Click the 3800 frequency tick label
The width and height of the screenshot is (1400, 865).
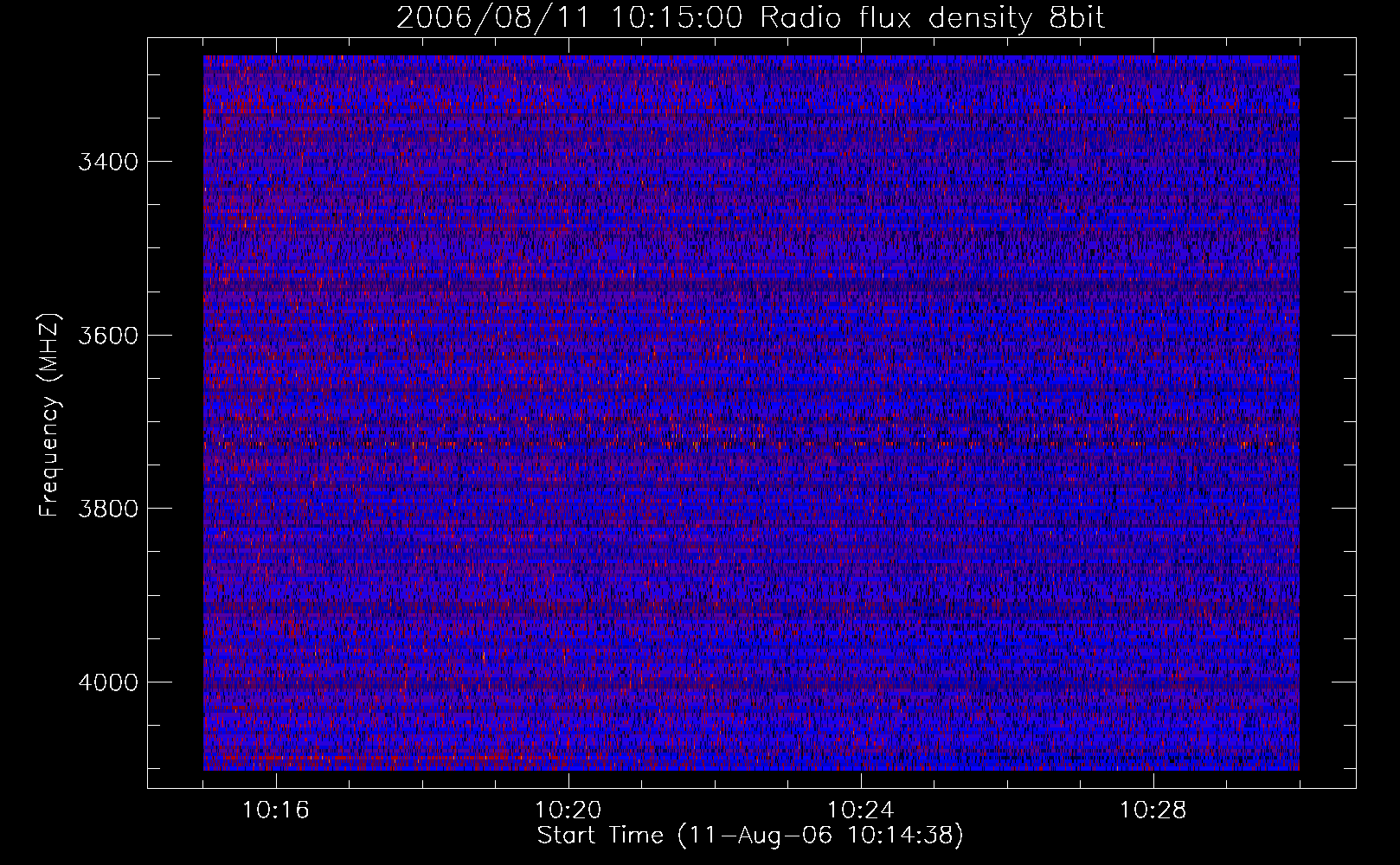pos(108,509)
